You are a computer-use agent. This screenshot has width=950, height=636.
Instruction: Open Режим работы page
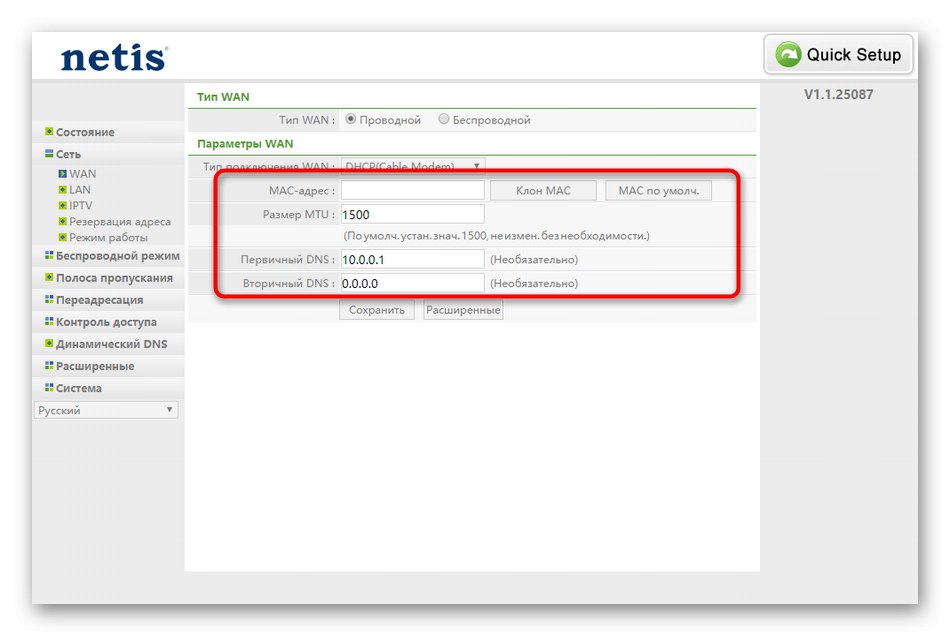click(108, 237)
